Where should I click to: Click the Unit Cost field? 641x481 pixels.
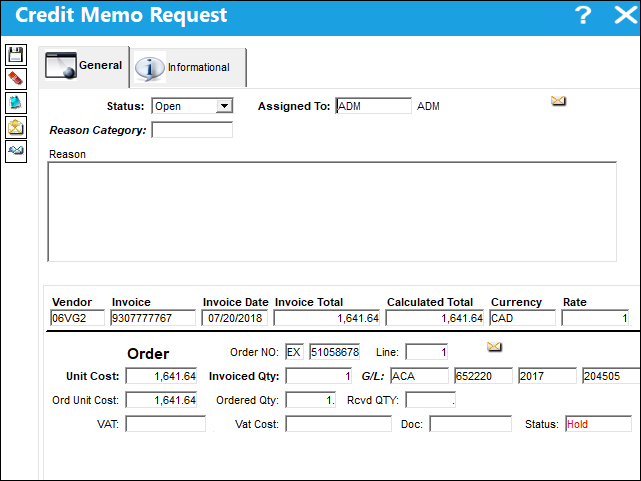point(161,376)
